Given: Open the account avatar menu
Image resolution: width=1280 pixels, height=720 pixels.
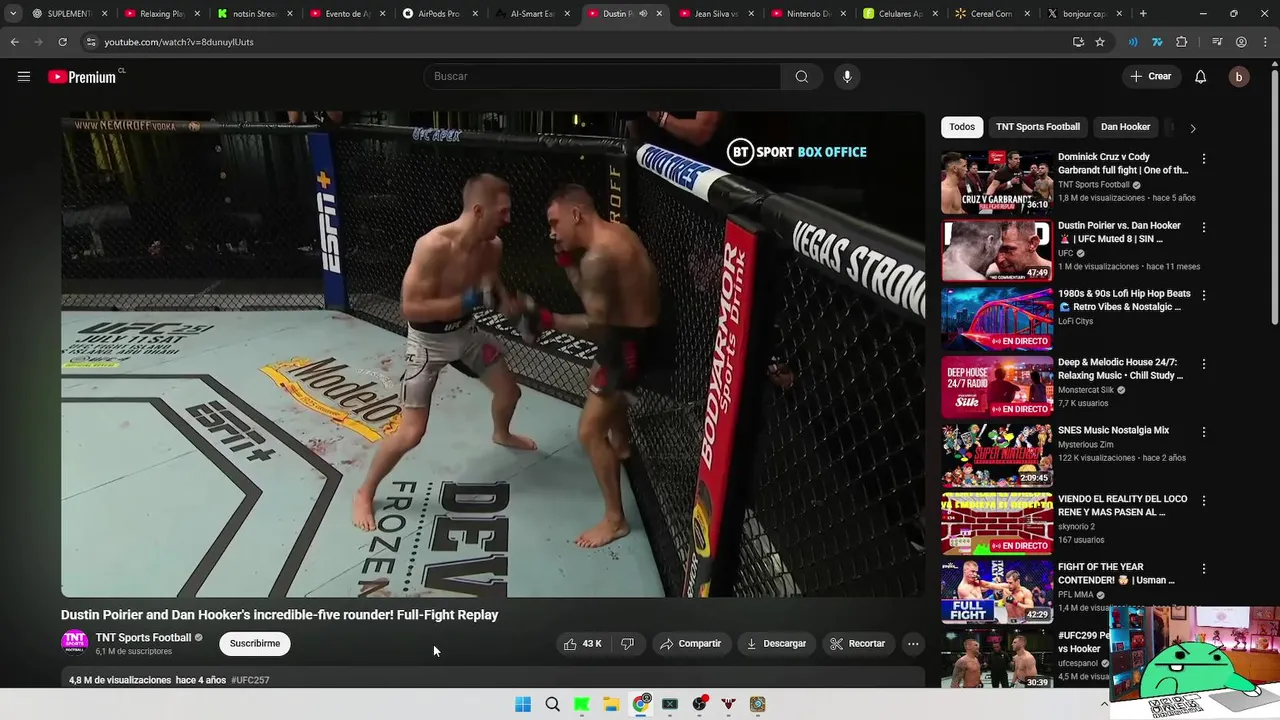Looking at the screenshot, I should (x=1239, y=77).
